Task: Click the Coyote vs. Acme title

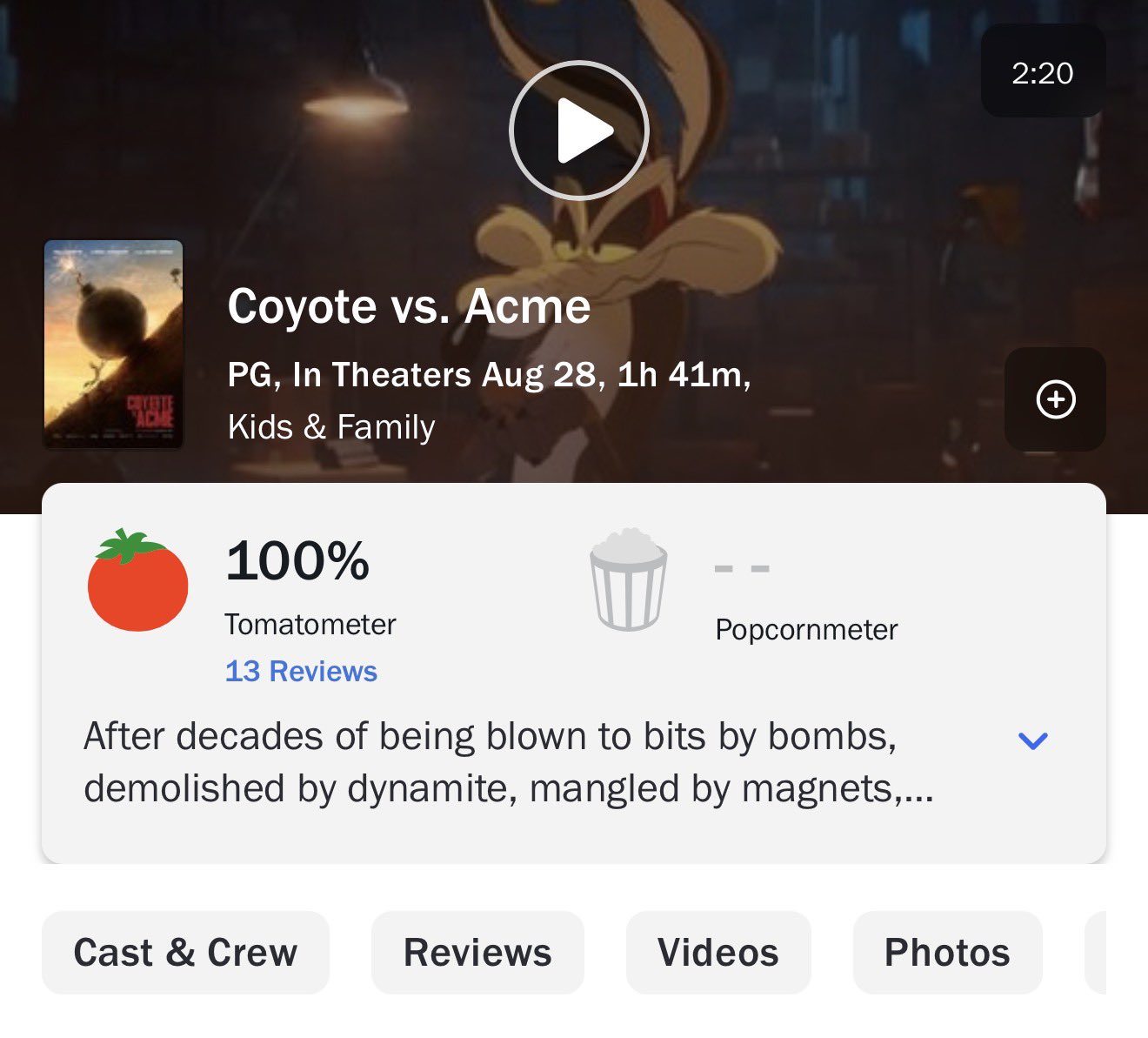Action: (x=409, y=306)
